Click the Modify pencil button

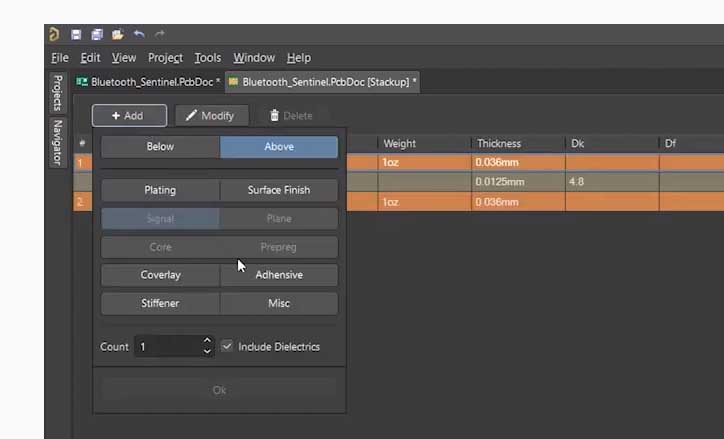[211, 116]
